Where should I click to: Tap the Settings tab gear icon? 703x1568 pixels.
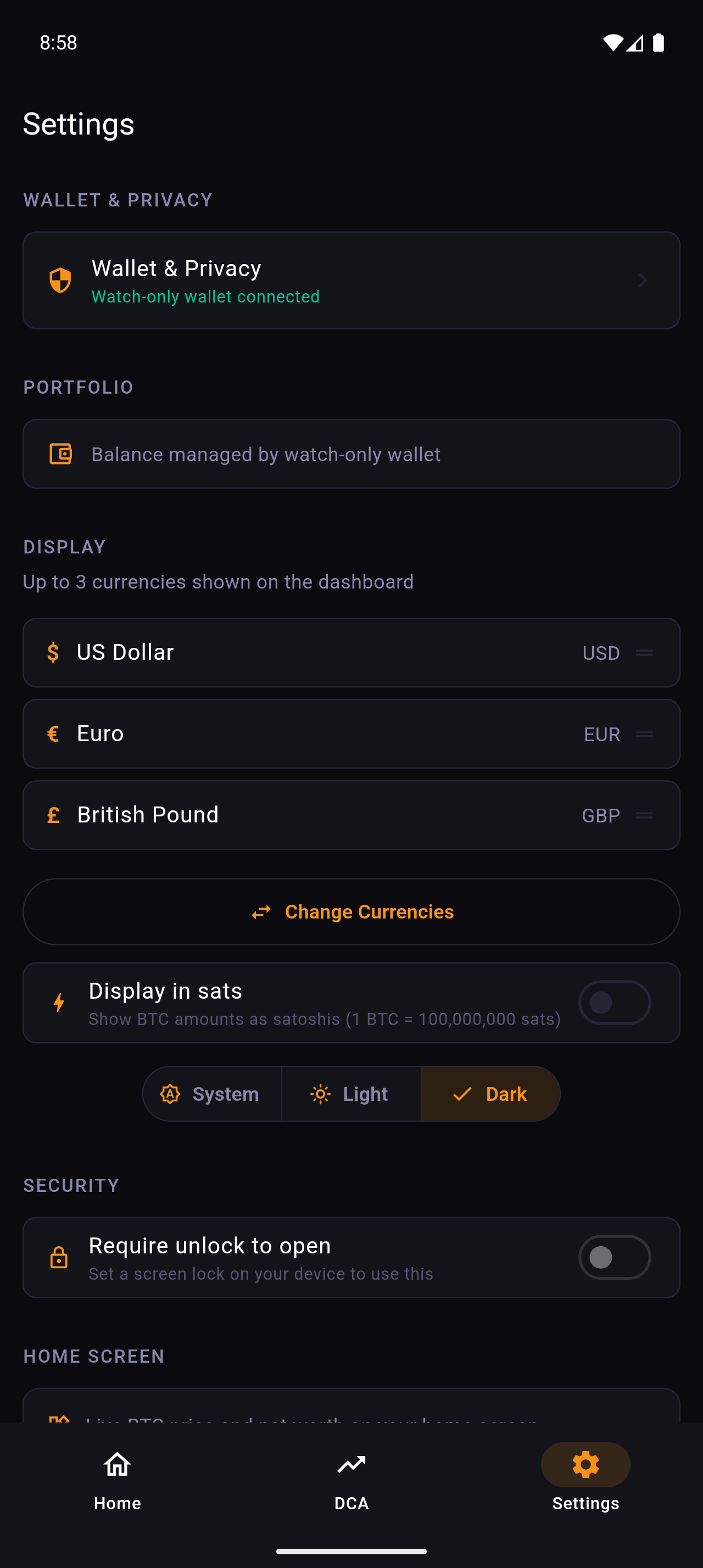585,1465
